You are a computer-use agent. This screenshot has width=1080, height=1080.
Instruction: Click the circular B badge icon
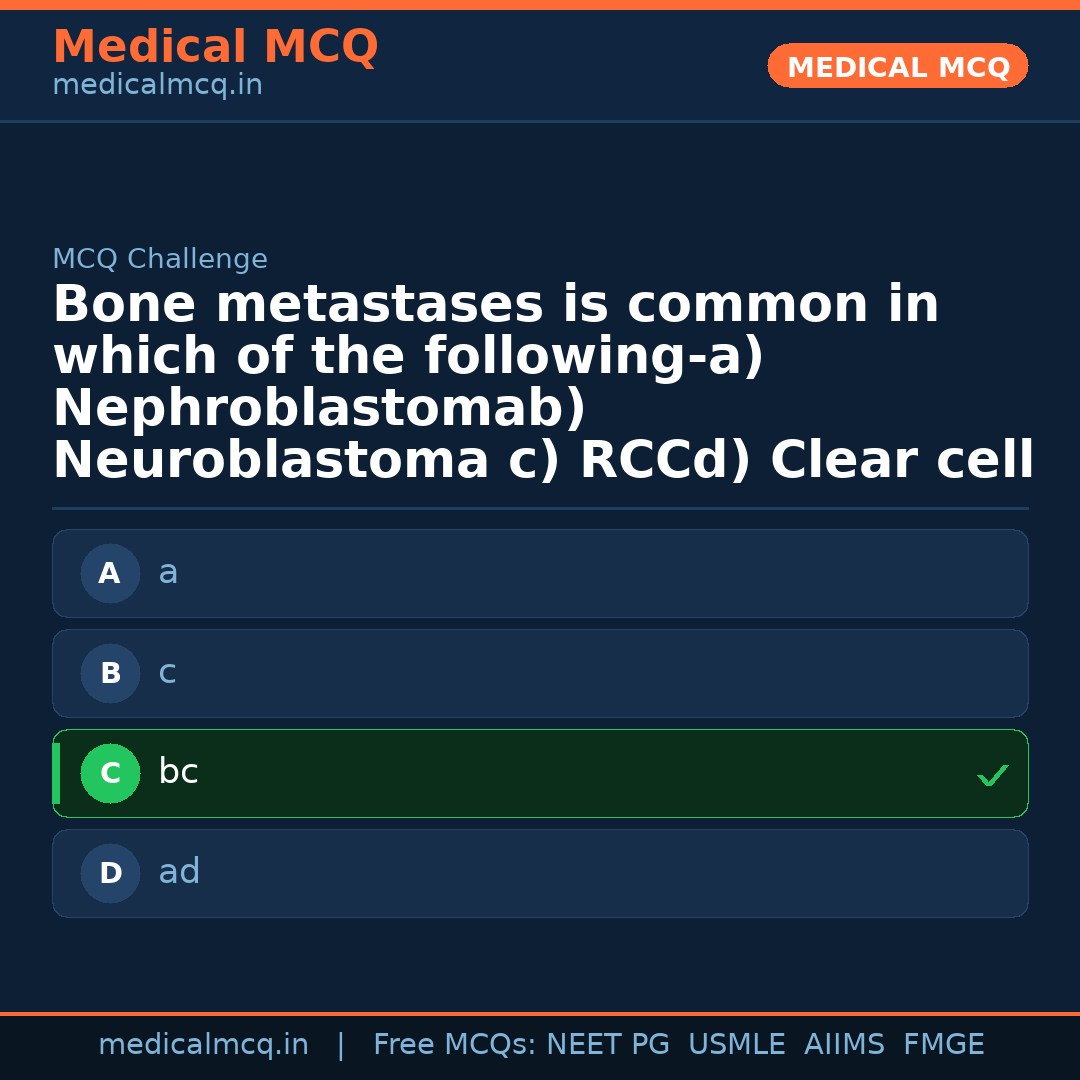(x=110, y=673)
